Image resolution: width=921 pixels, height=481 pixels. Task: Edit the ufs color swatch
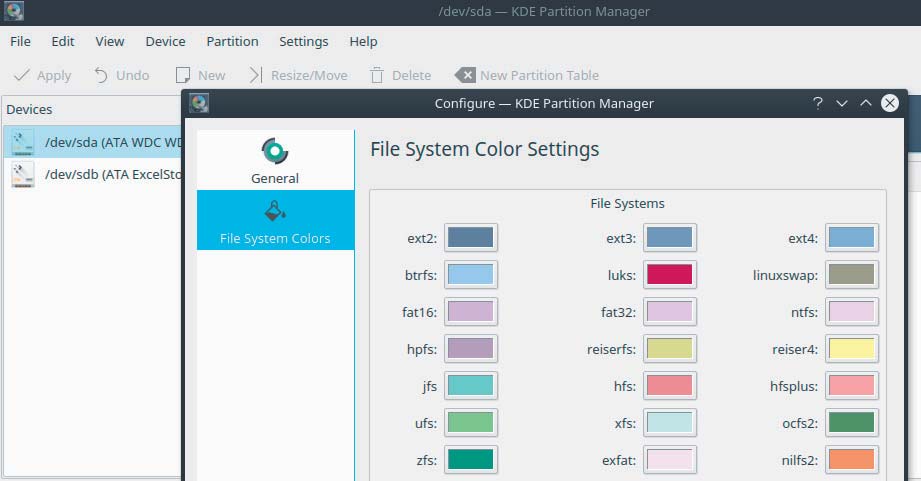click(x=470, y=422)
